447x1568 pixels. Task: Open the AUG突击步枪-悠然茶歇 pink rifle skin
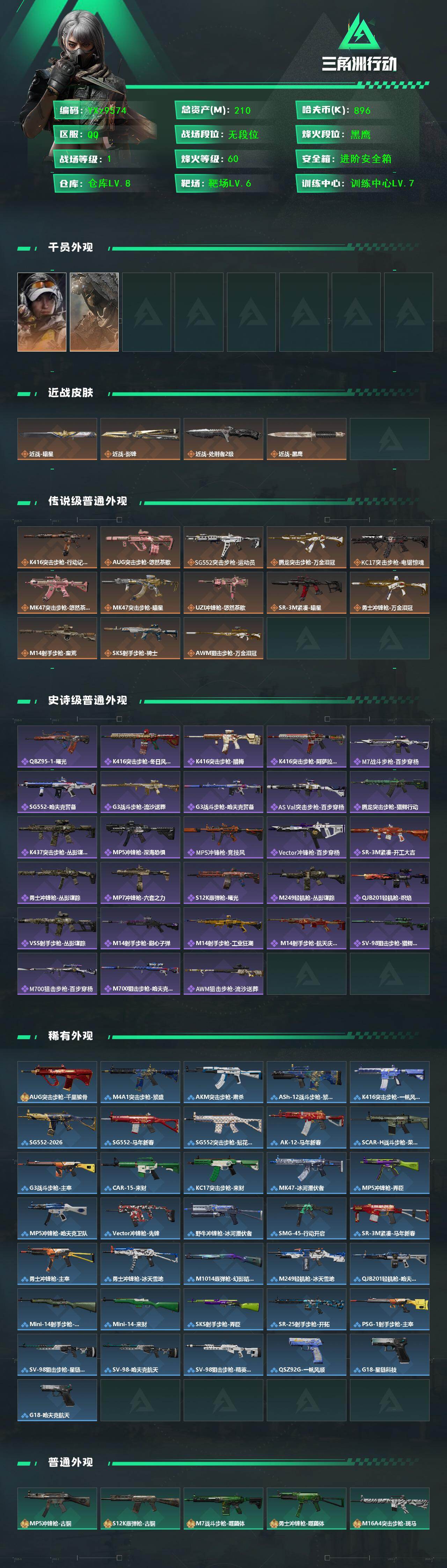[140, 547]
